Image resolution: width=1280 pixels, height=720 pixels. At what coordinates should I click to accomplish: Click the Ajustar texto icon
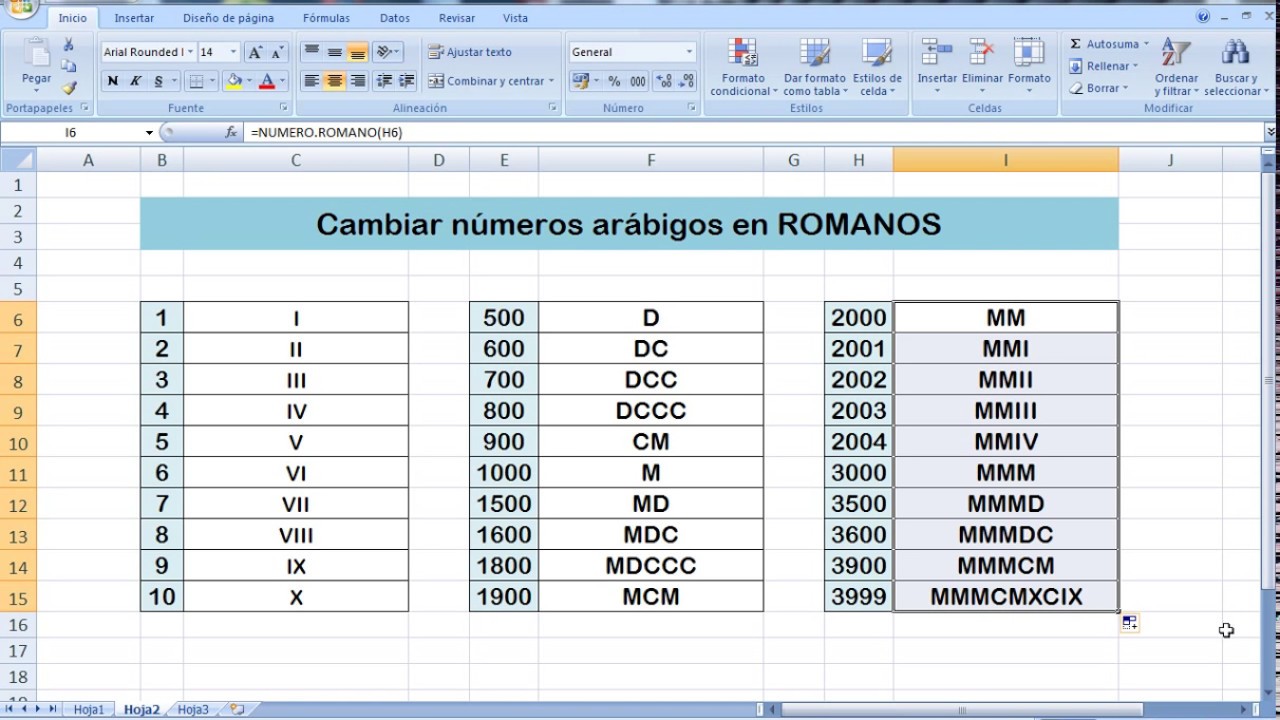coord(436,51)
